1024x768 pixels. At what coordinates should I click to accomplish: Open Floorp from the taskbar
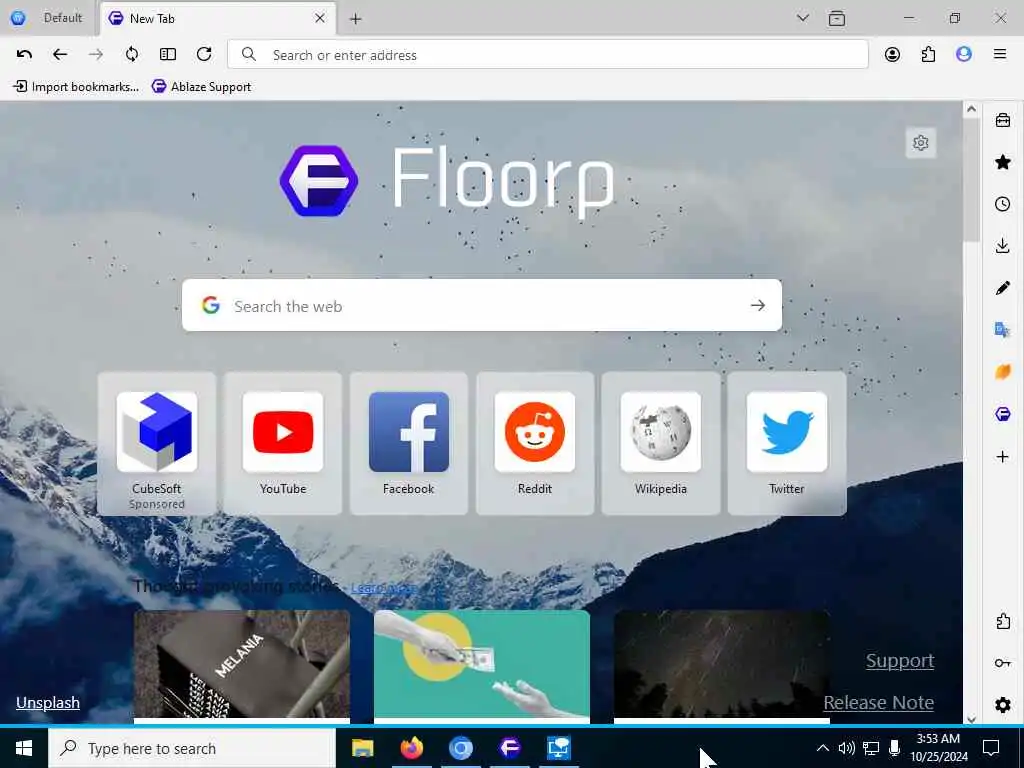coord(510,748)
